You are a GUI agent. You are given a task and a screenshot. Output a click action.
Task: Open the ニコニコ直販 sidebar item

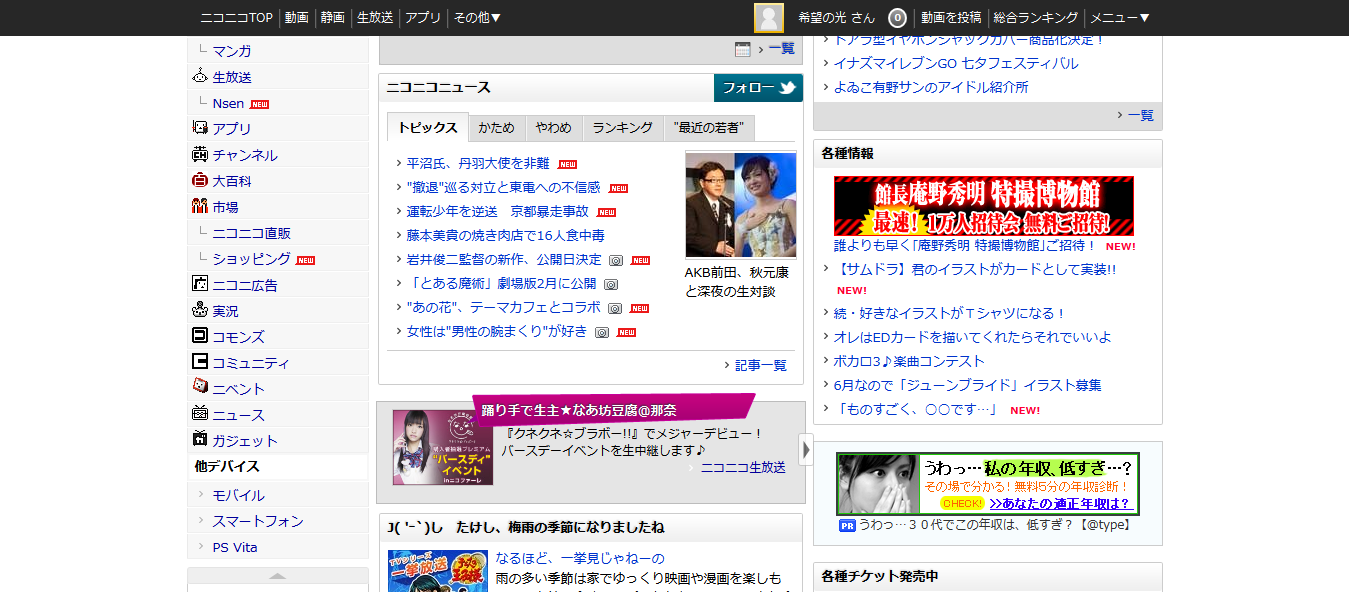[252, 233]
